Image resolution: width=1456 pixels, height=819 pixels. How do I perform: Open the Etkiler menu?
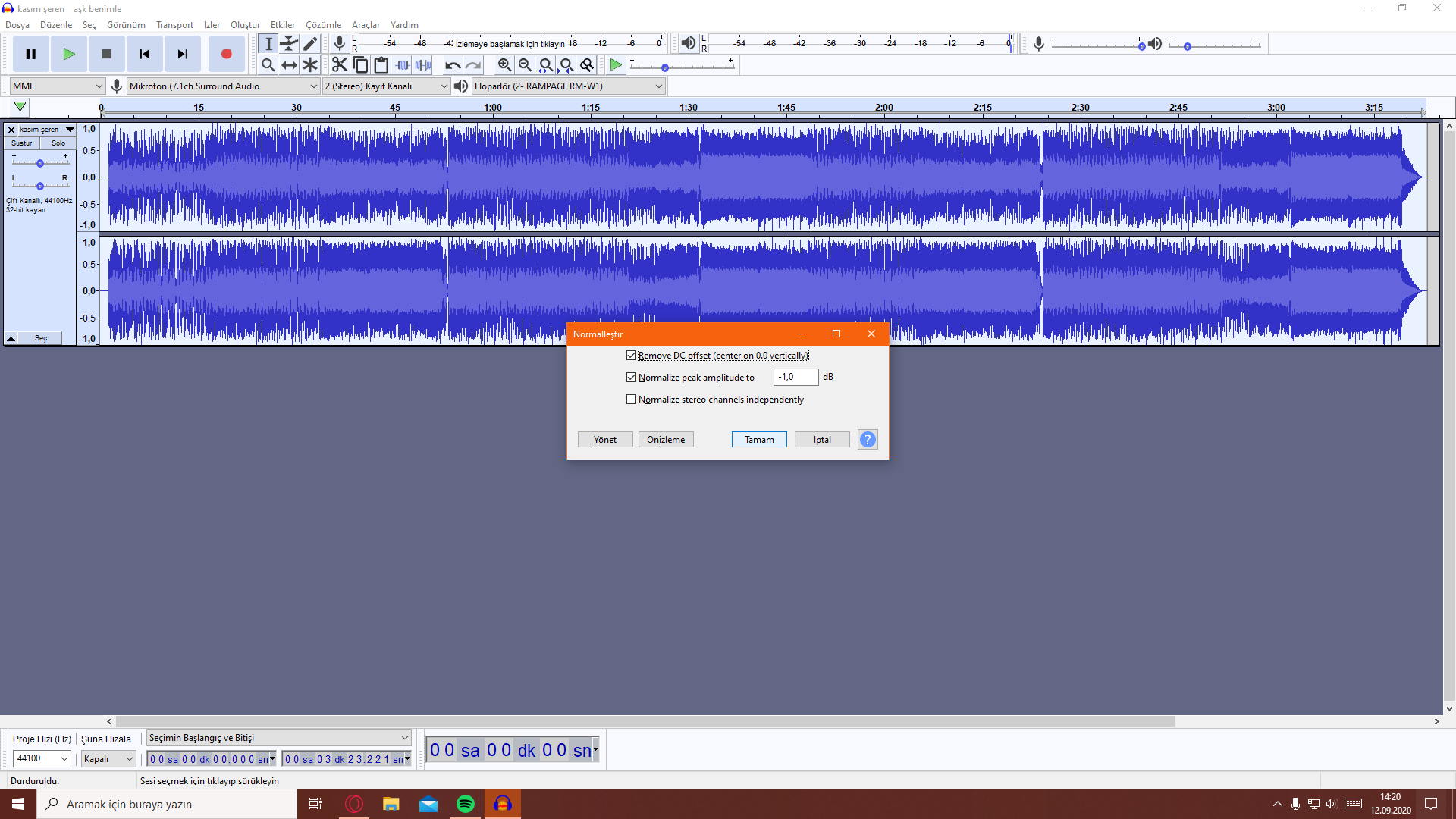tap(283, 25)
